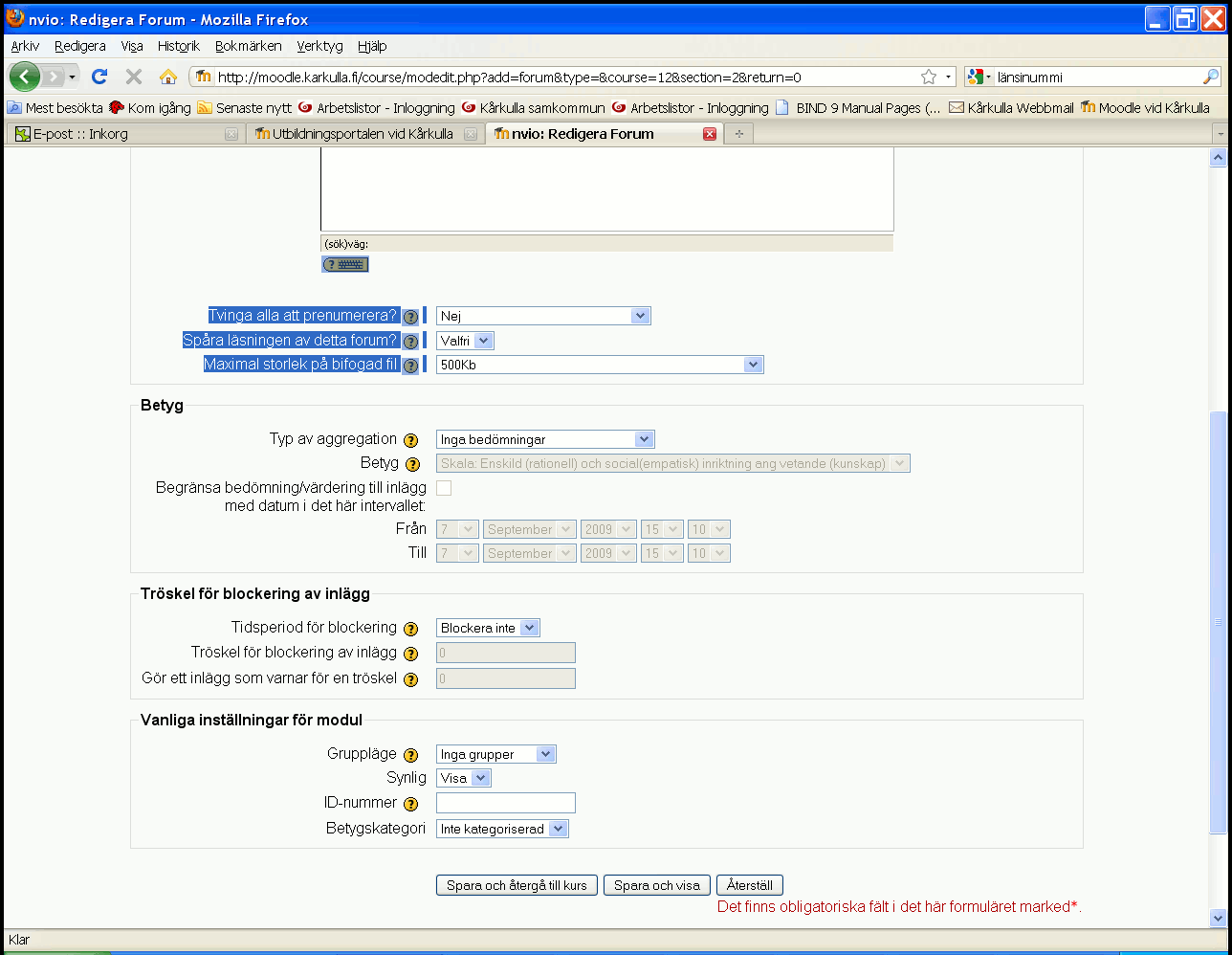Open help icon next to ID-nummer

(x=411, y=804)
